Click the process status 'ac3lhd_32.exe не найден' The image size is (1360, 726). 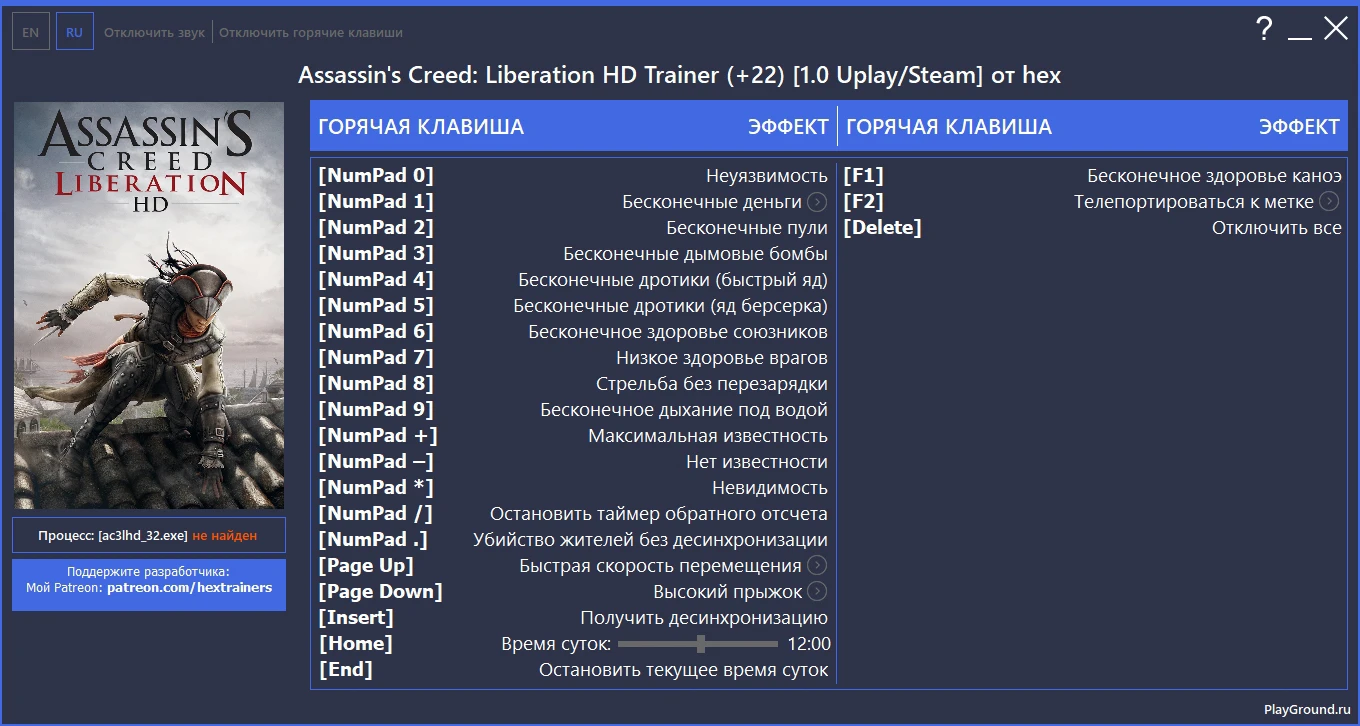(148, 535)
